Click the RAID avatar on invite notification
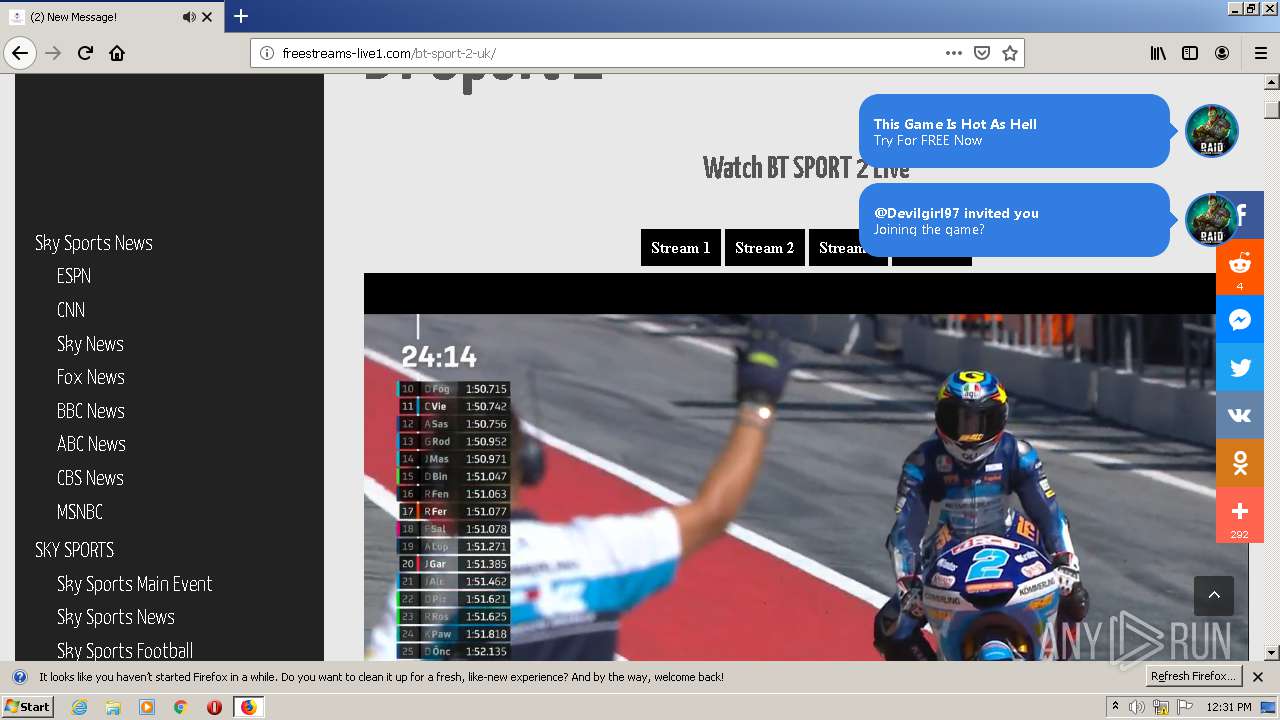The image size is (1280, 720). tap(1211, 220)
